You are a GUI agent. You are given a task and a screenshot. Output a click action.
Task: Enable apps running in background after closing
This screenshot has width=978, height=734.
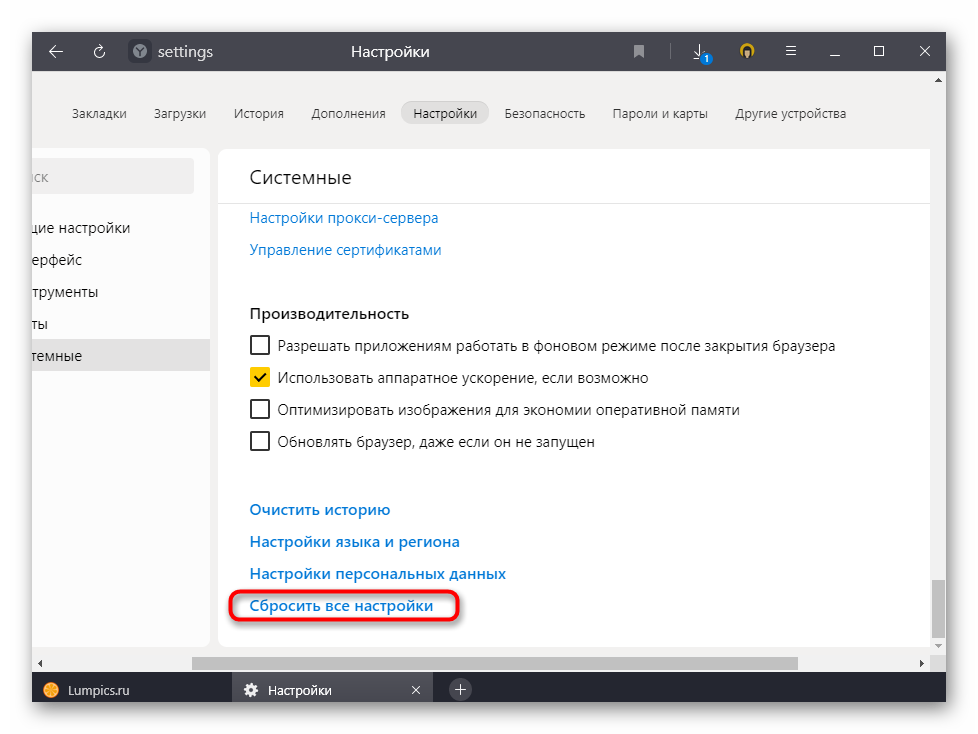tap(259, 345)
